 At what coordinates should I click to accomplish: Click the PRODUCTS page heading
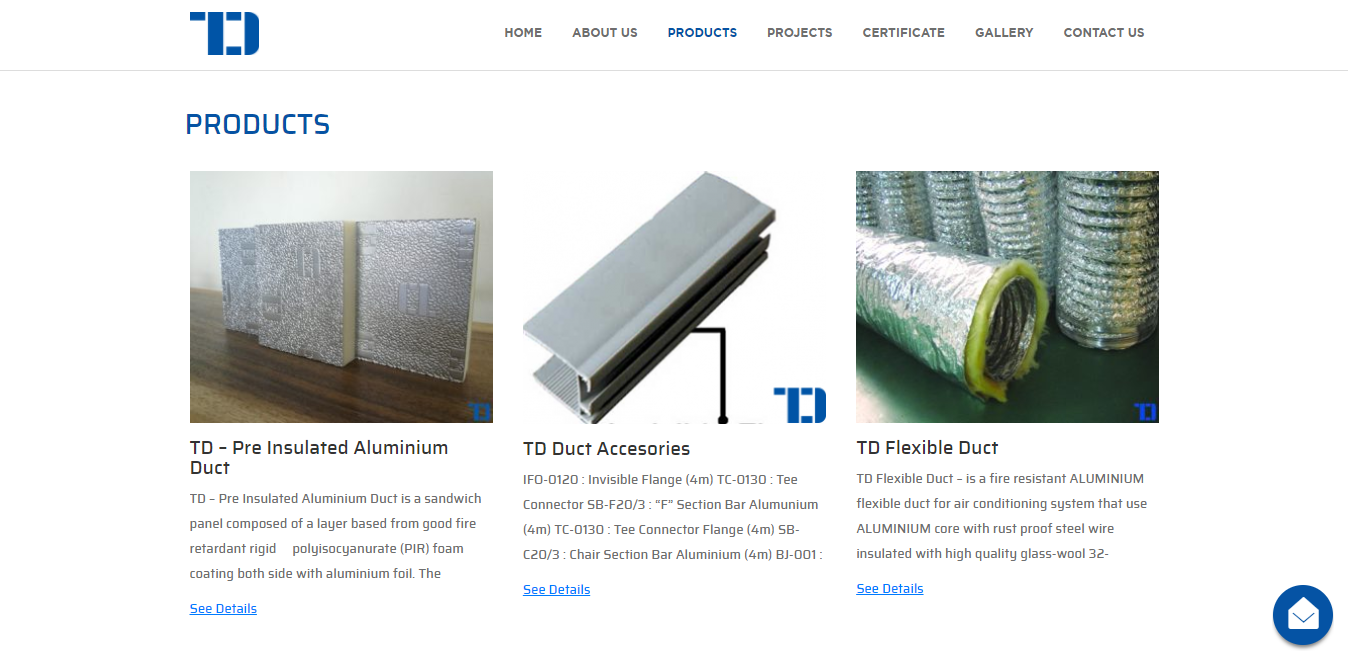257,125
